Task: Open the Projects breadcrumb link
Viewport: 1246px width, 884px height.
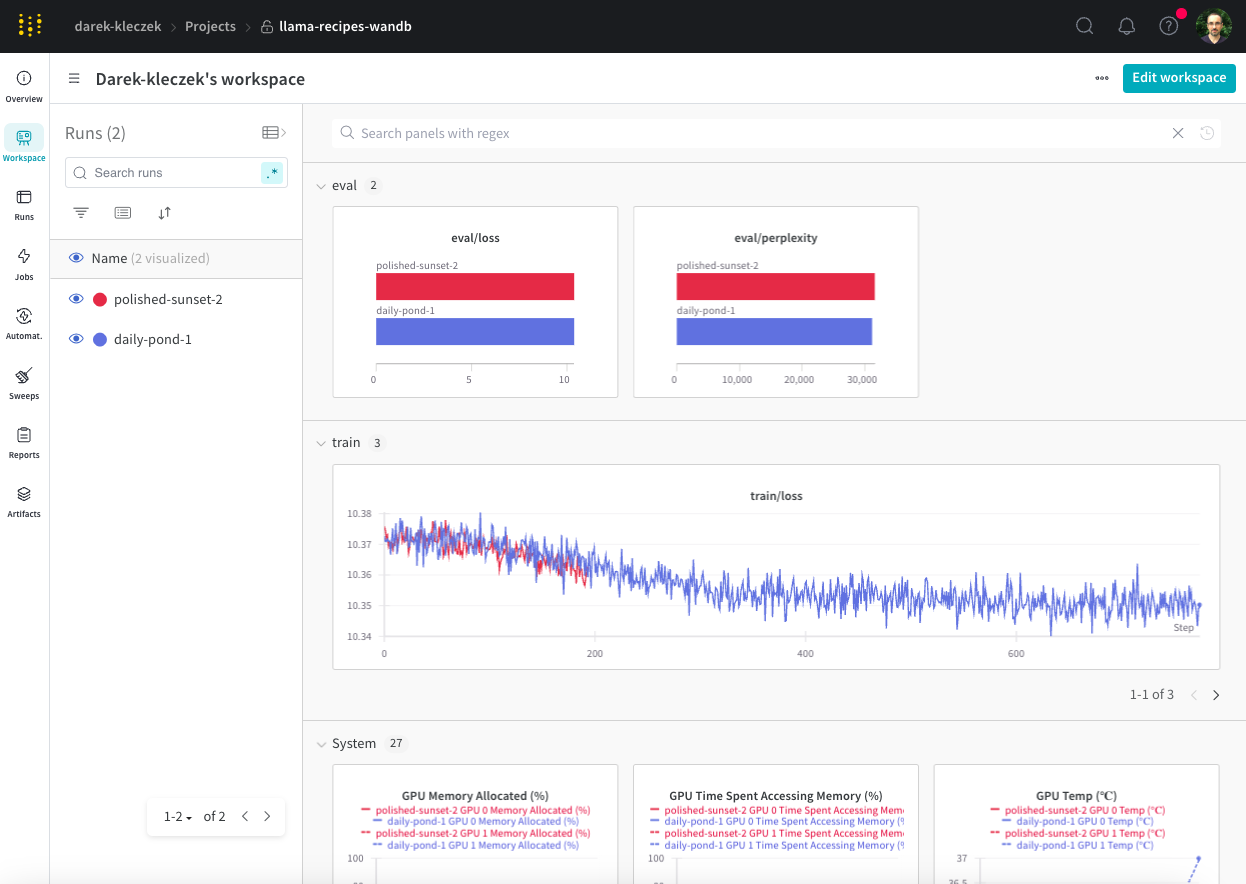Action: pos(210,26)
